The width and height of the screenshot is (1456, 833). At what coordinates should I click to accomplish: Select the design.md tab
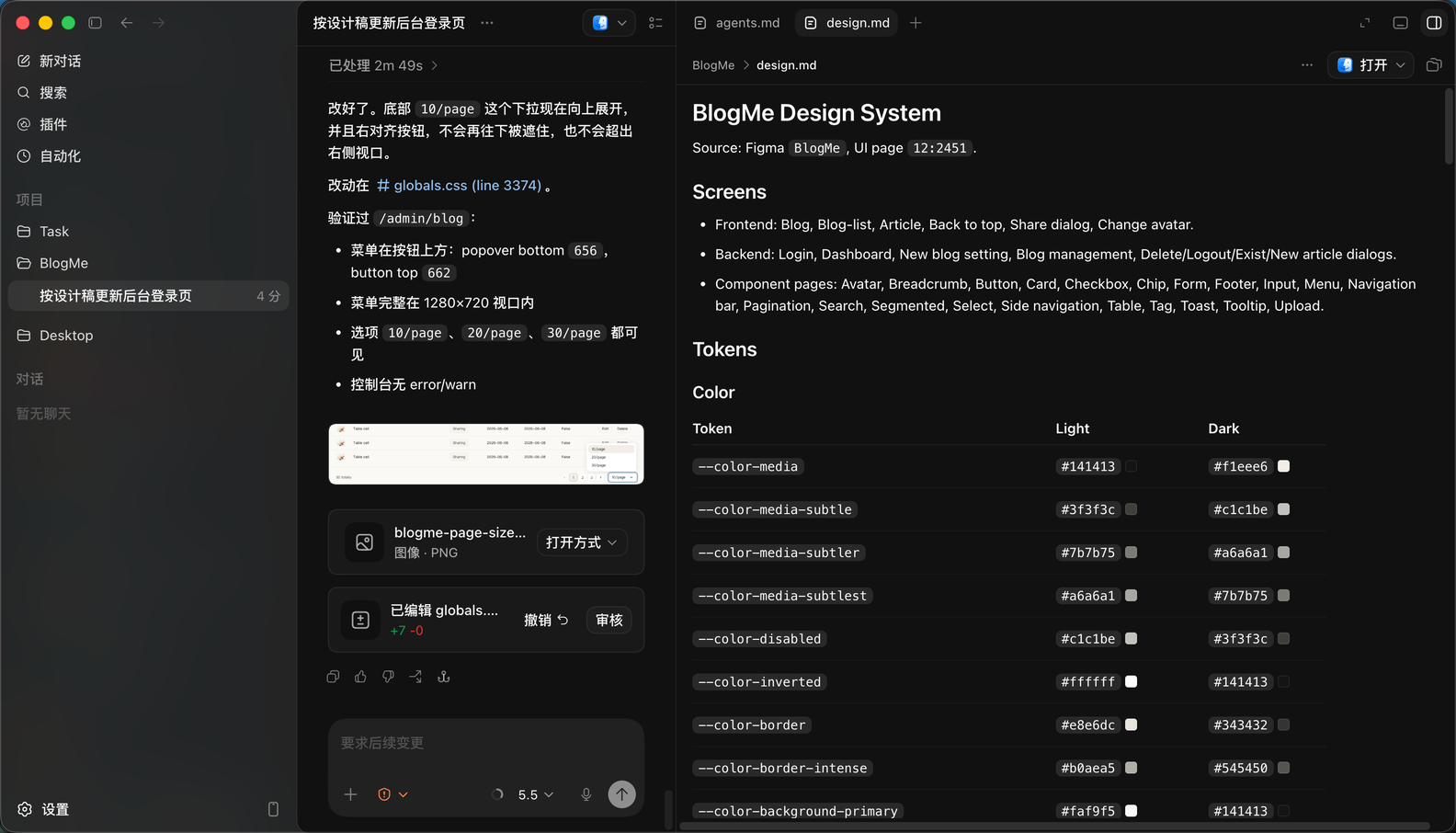point(848,23)
